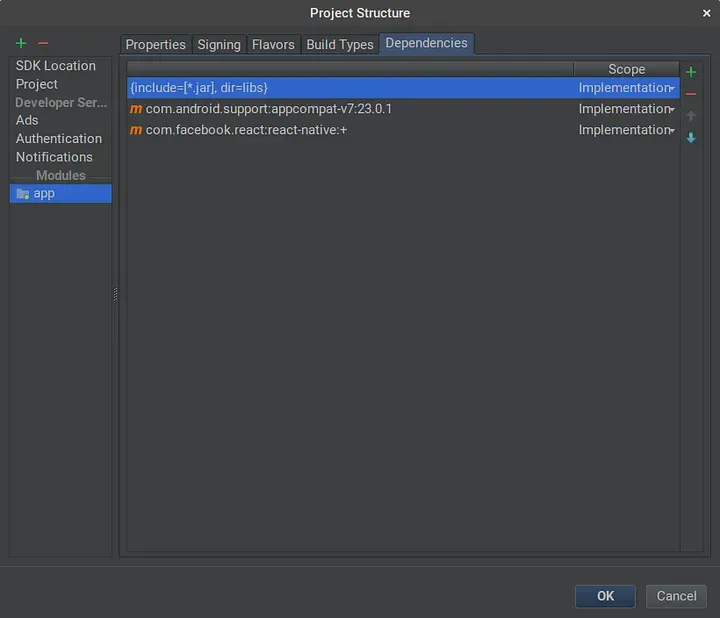Image resolution: width=720 pixels, height=618 pixels.
Task: Switch to the Properties tab
Action: click(155, 45)
